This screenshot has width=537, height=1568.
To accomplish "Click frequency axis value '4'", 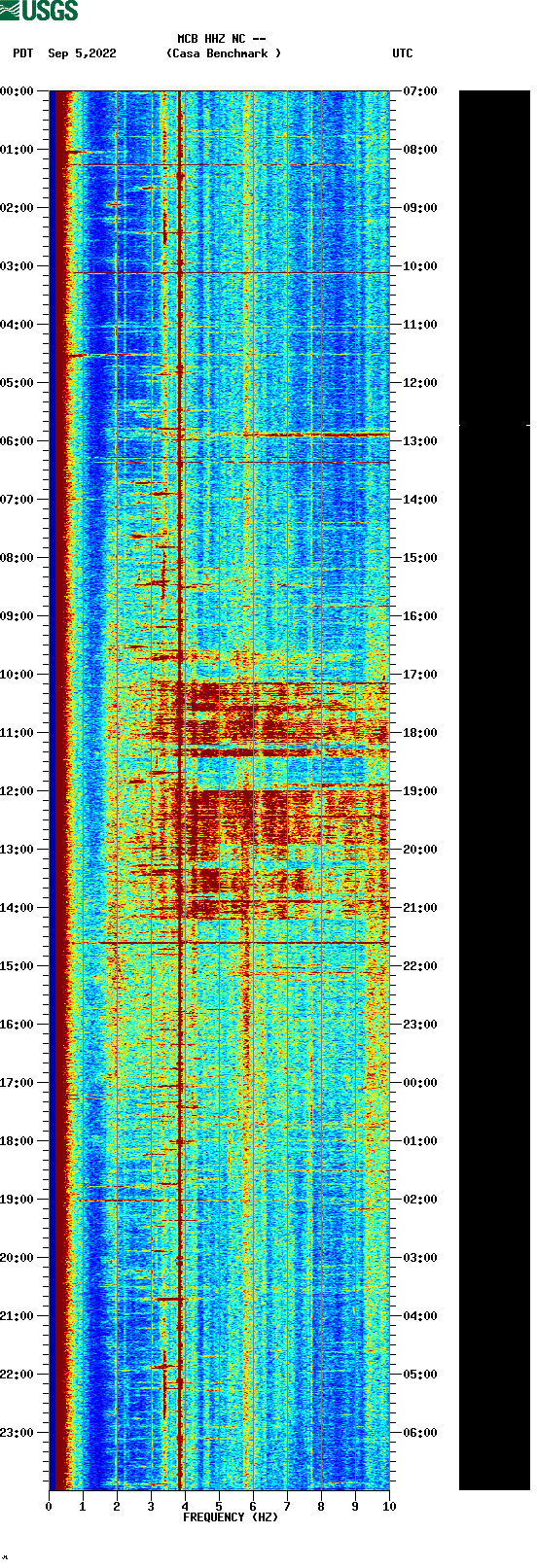I will (x=185, y=1507).
